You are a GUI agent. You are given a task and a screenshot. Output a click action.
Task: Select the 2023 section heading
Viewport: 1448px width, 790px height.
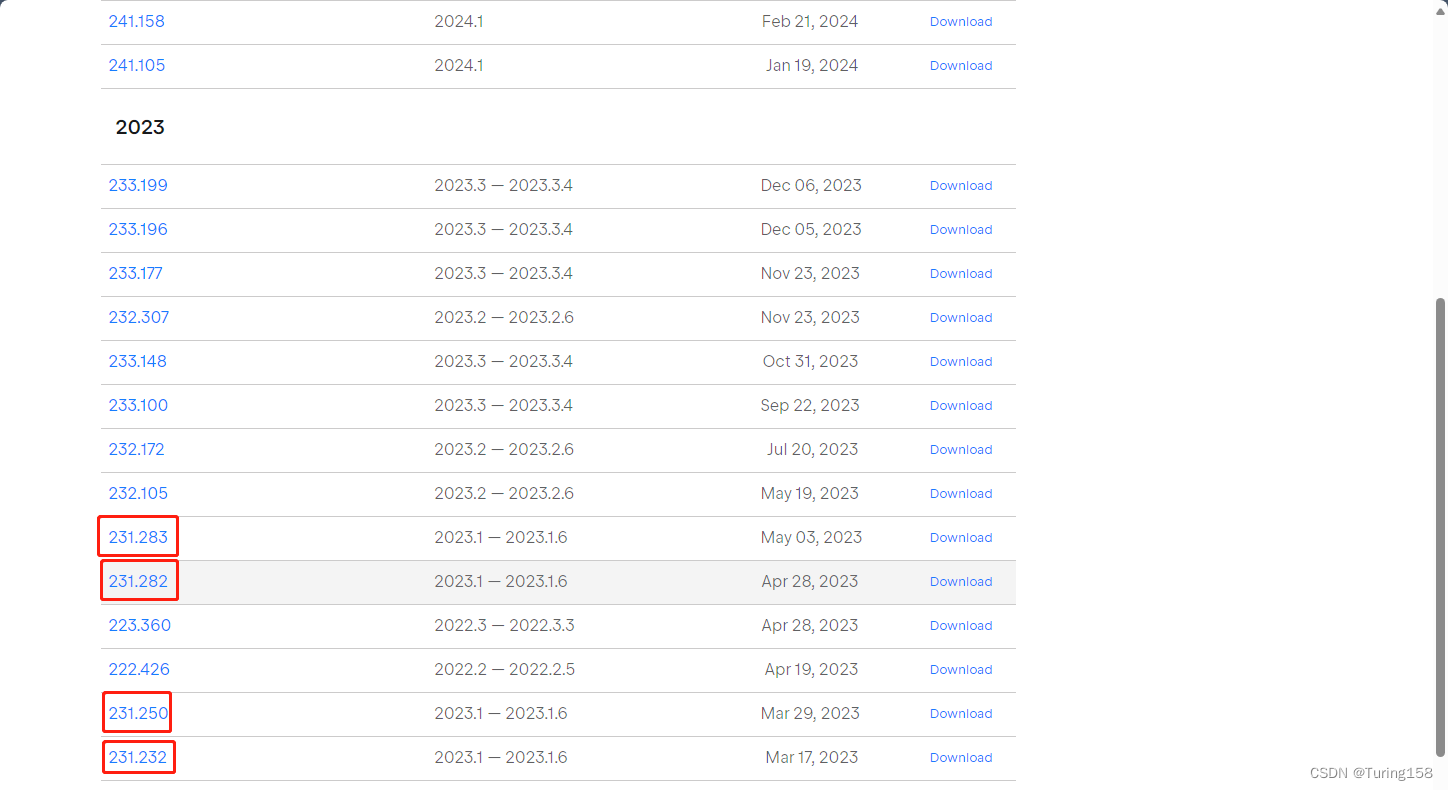[140, 127]
